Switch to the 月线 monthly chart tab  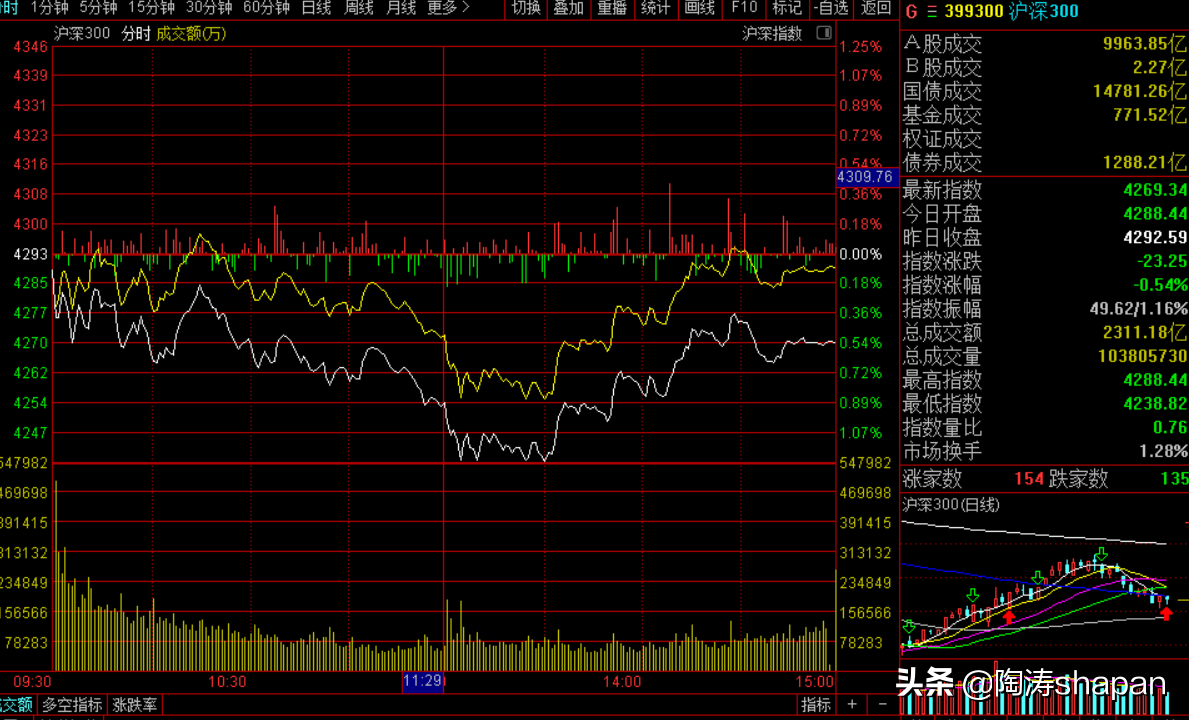point(401,8)
